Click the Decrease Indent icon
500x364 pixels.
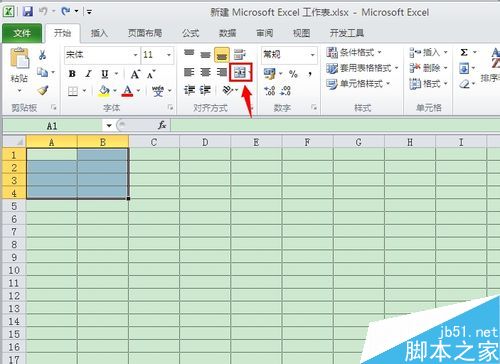pyautogui.click(x=189, y=90)
